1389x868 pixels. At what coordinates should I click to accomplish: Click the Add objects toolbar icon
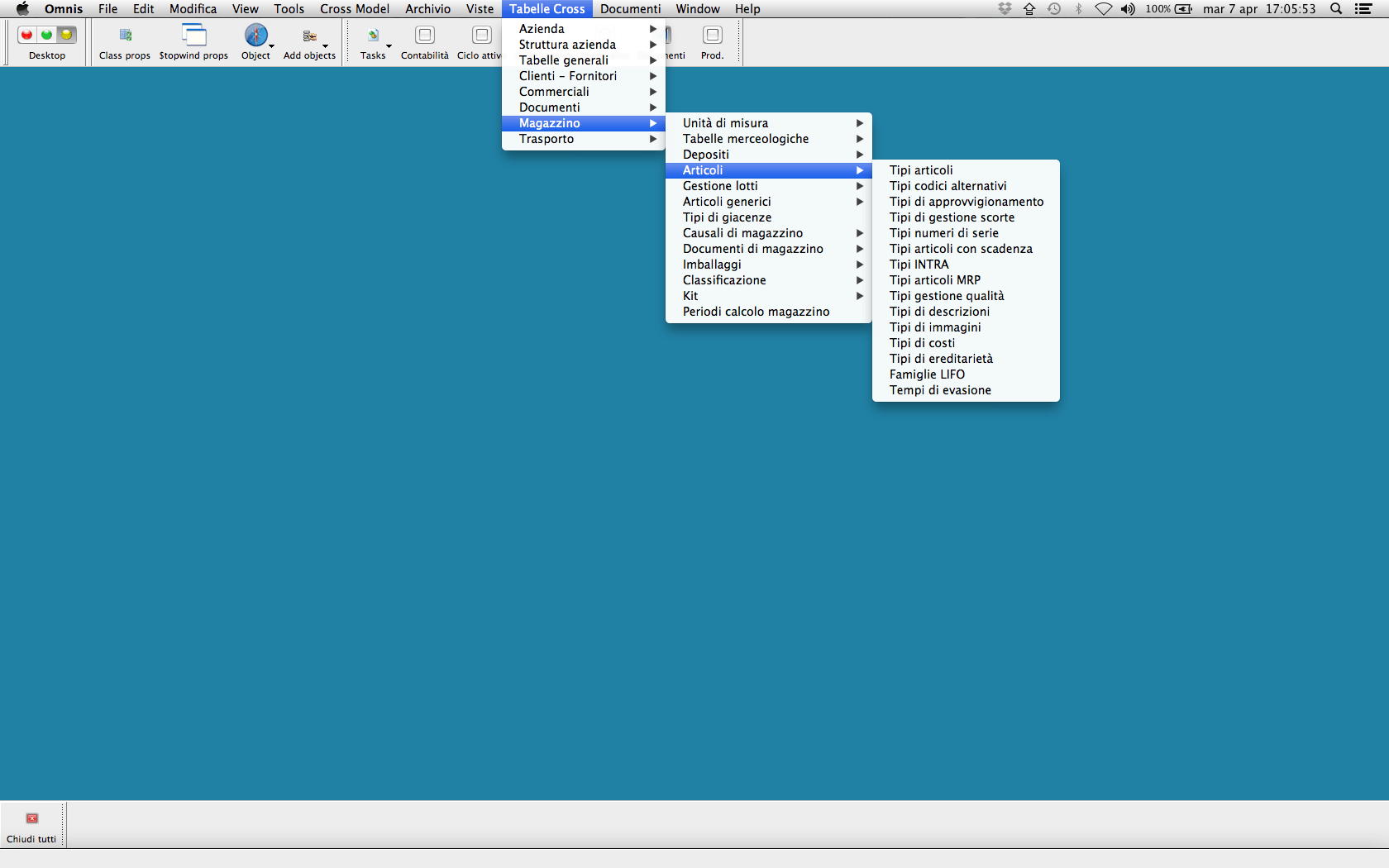click(x=309, y=36)
